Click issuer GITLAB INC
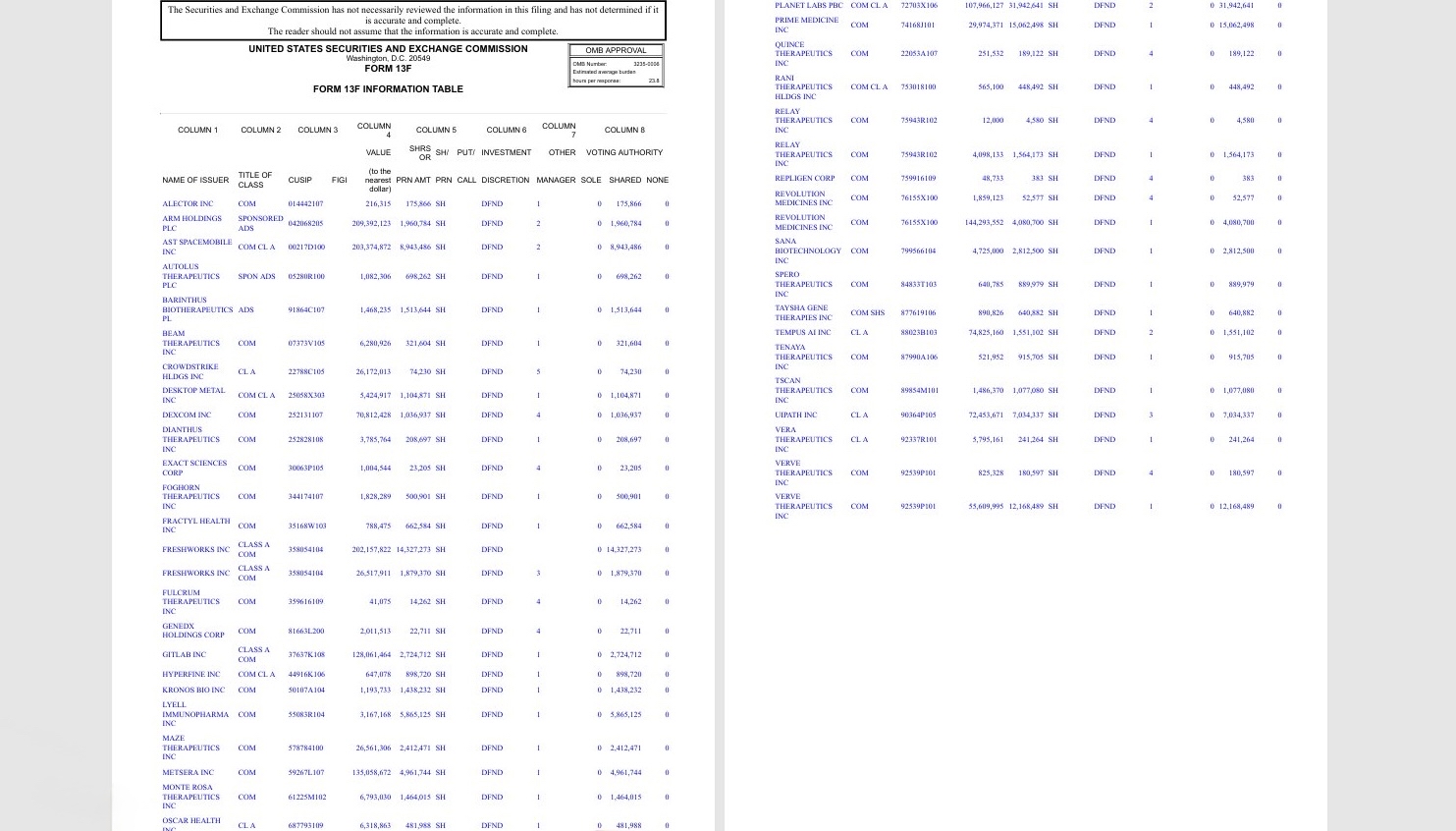Image resolution: width=1456 pixels, height=831 pixels. click(x=184, y=655)
